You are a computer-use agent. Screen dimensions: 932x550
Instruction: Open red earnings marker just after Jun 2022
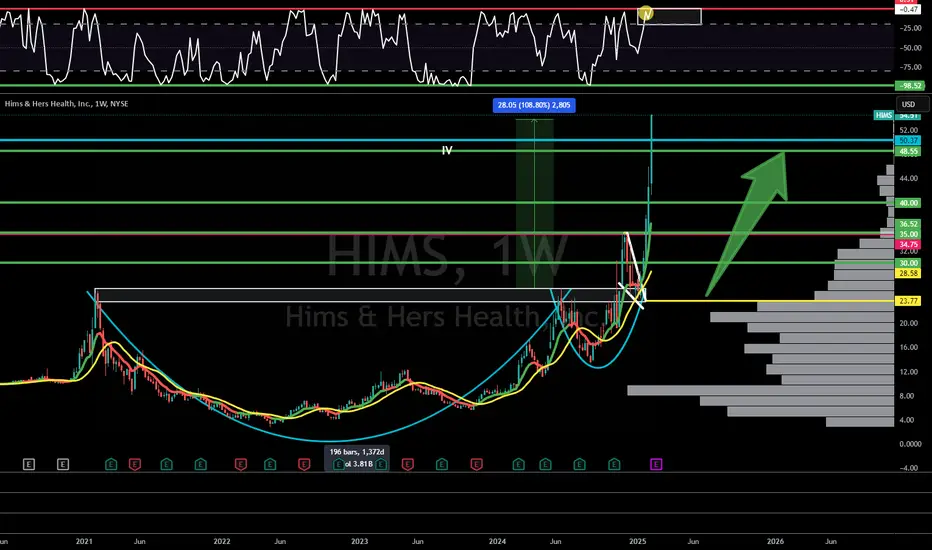[304, 464]
